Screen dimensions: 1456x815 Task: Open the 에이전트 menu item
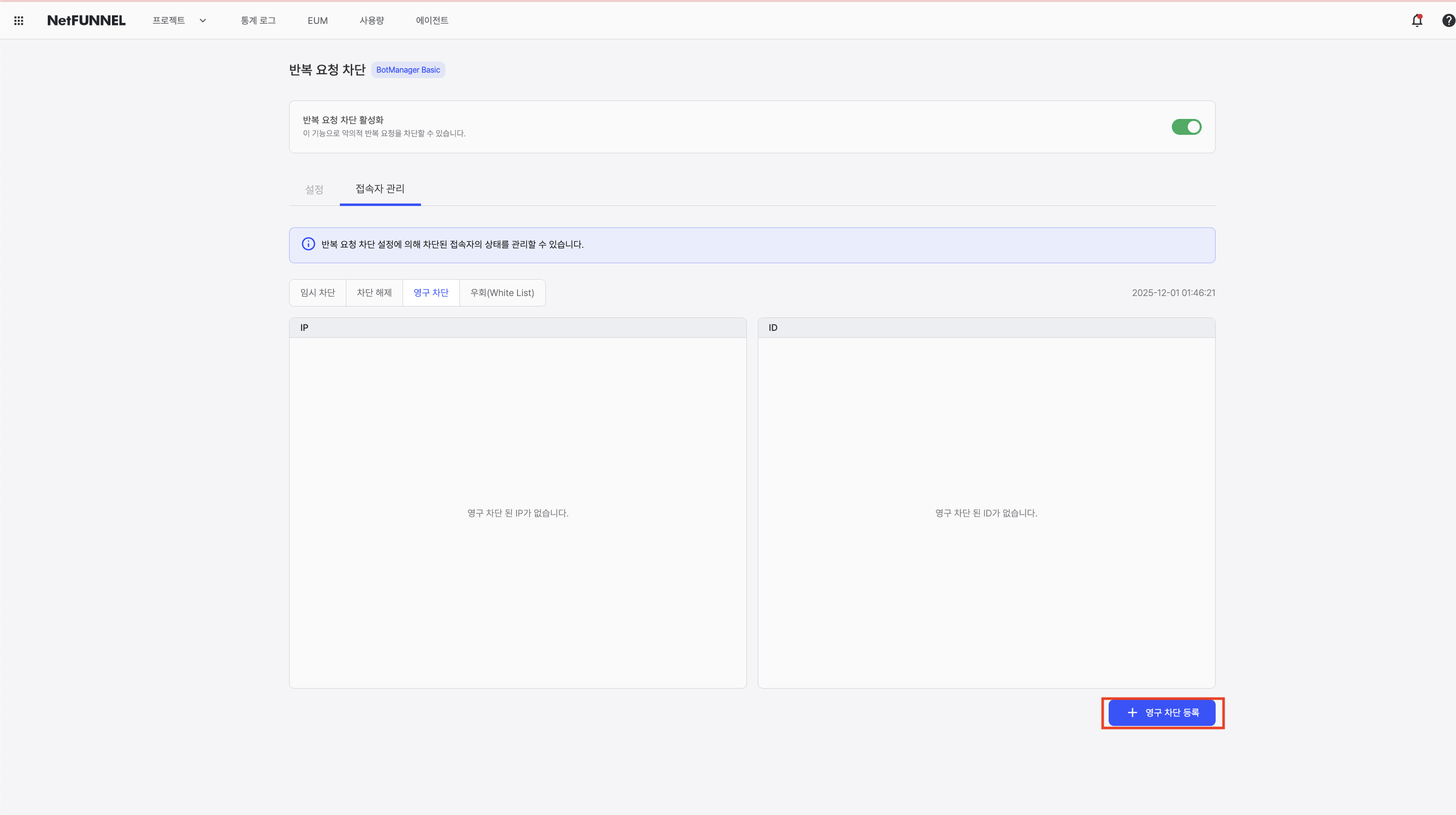432,20
